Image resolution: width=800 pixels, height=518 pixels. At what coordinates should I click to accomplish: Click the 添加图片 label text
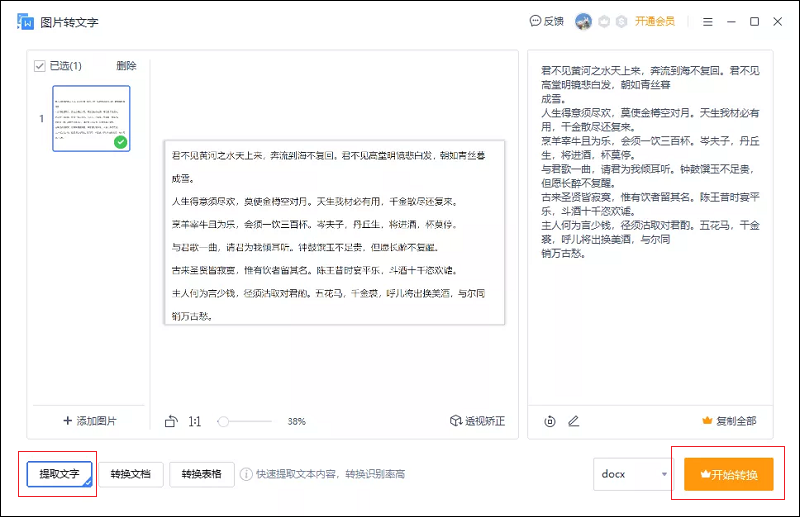click(96, 421)
